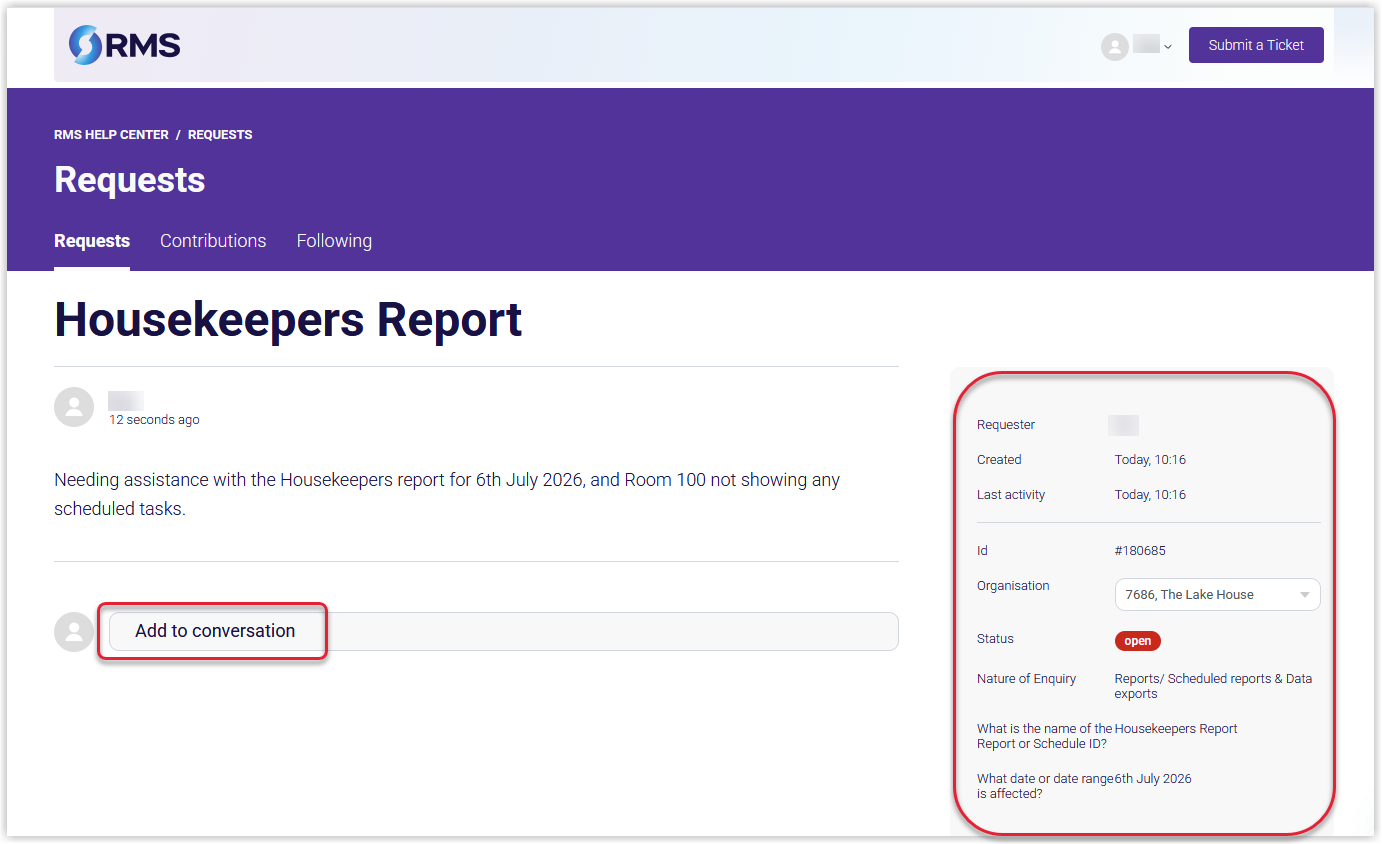Click the Submit a Ticket button
Viewport: 1382px width, 844px height.
(1256, 45)
